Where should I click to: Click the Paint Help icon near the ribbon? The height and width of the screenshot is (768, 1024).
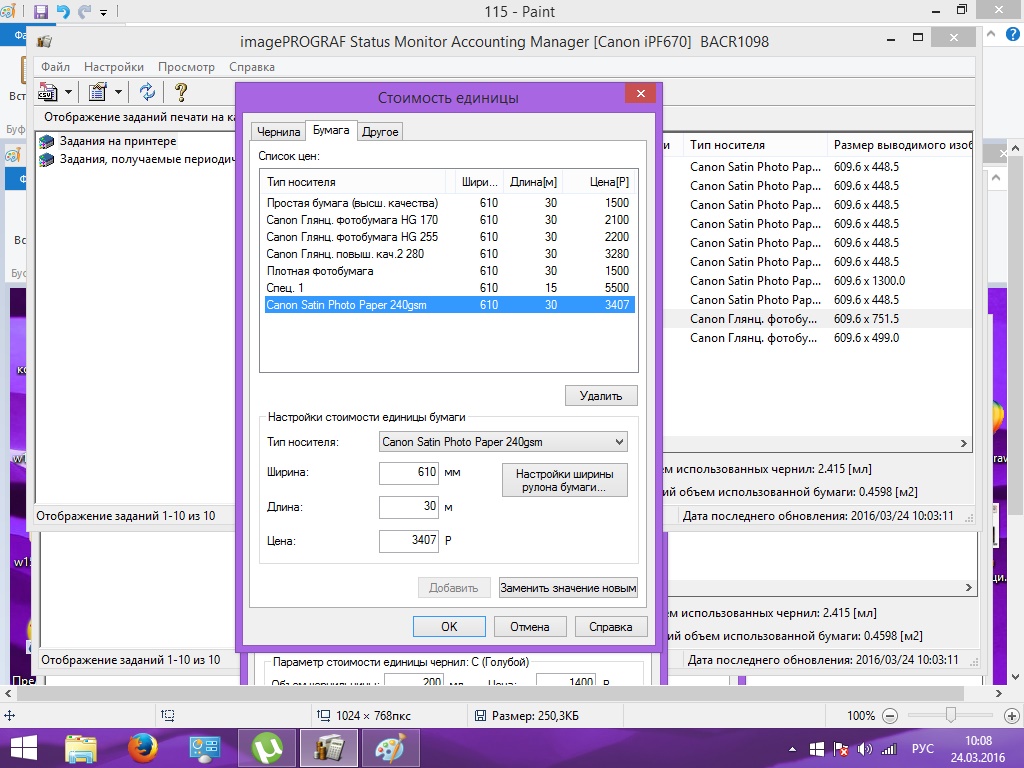pyautogui.click(x=1011, y=35)
